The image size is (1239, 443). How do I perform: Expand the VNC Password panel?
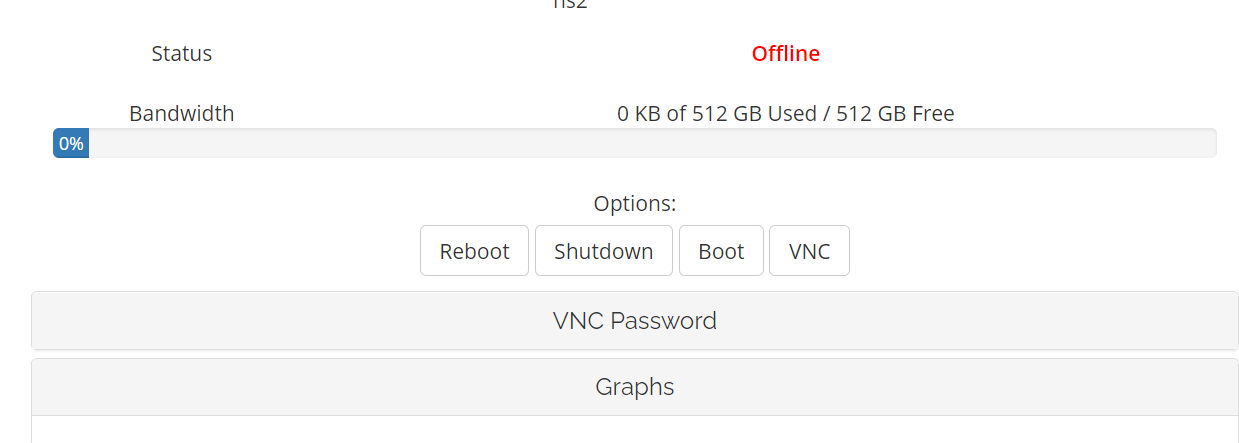(x=634, y=321)
